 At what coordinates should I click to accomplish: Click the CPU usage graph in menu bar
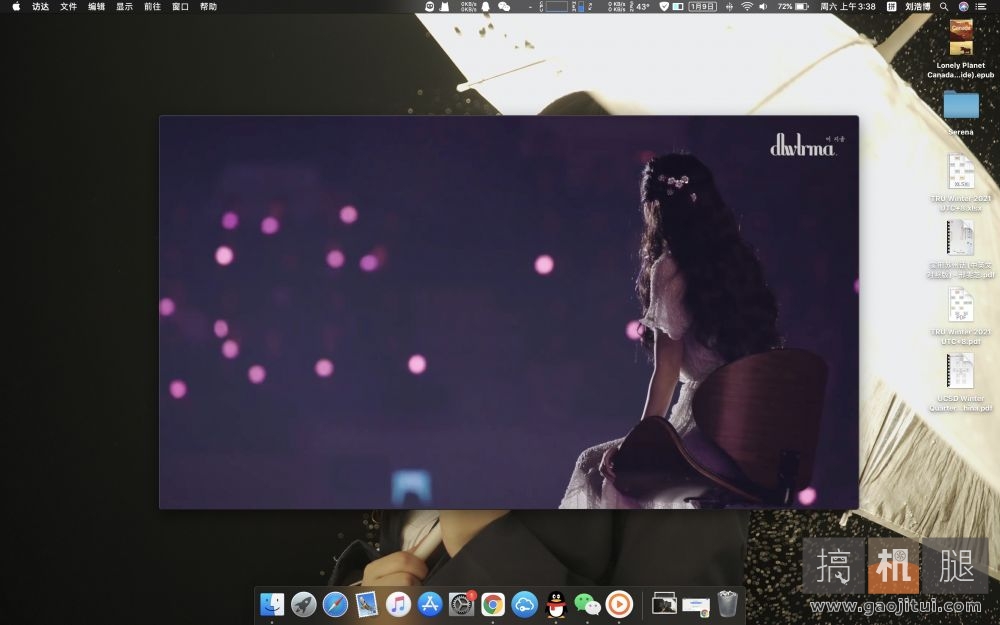pyautogui.click(x=557, y=6)
